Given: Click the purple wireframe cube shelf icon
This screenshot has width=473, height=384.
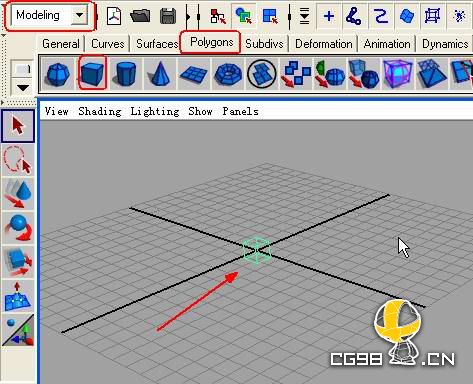Looking at the screenshot, I should point(398,74).
